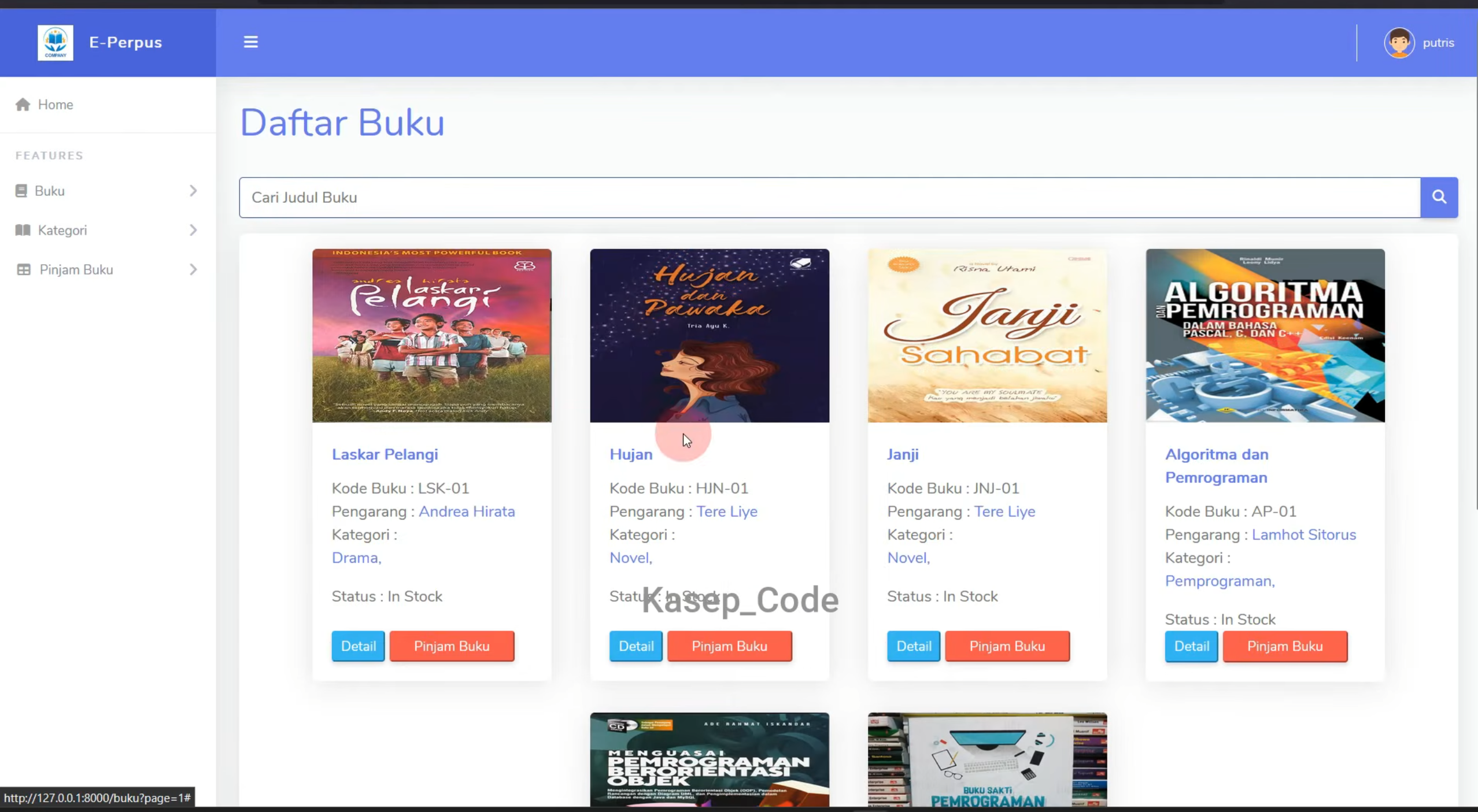Viewport: 1478px width, 812px height.
Task: Open the Hujan title link
Action: 631,454
